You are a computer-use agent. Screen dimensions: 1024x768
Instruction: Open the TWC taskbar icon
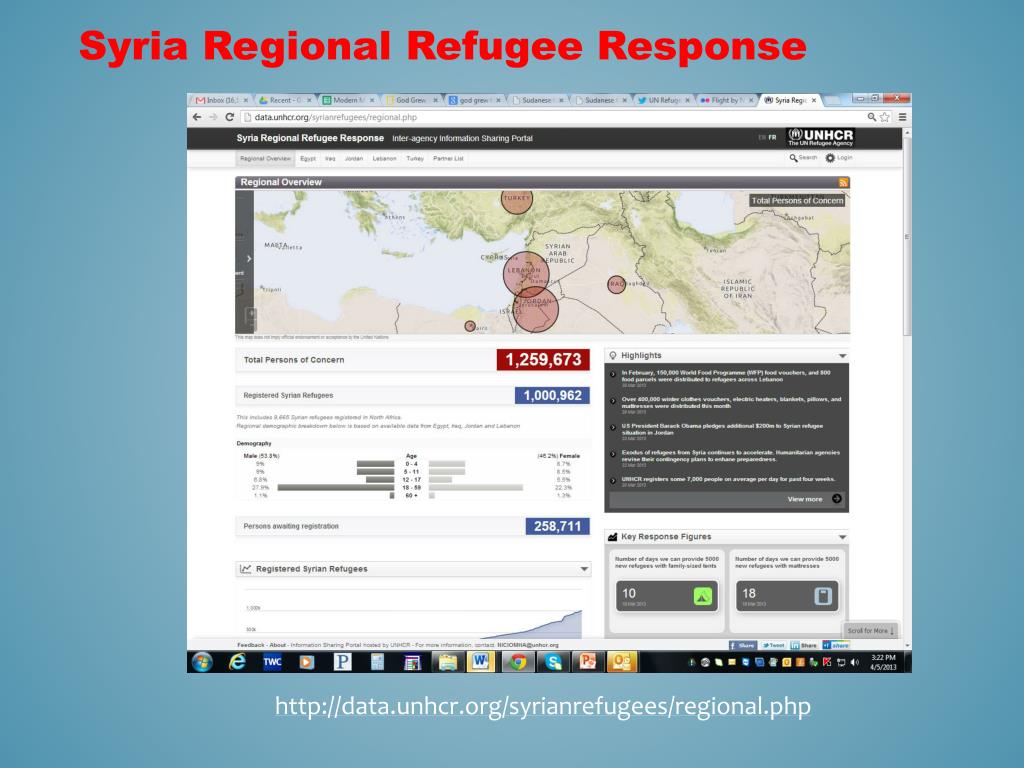272,662
